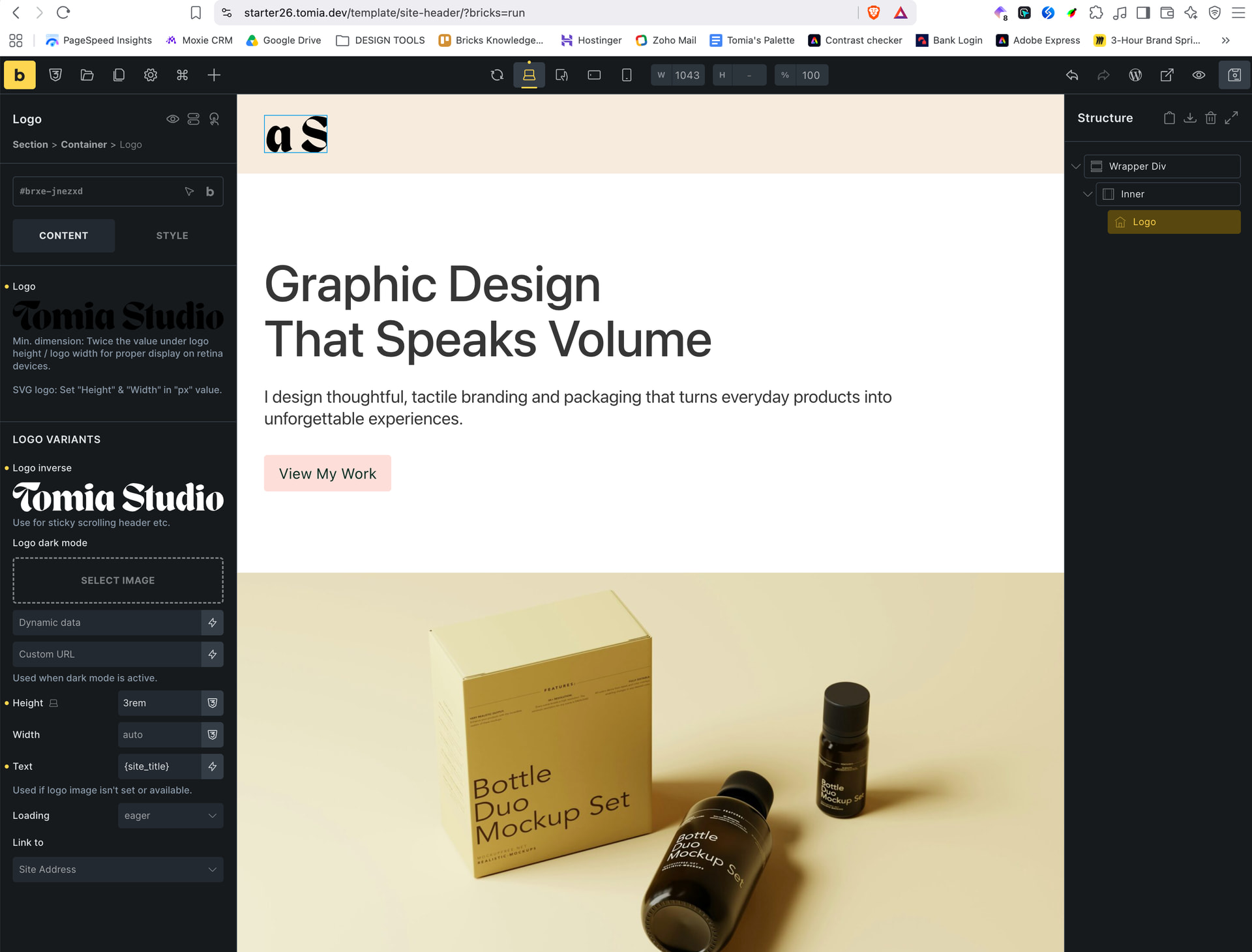The height and width of the screenshot is (952, 1252).
Task: Open the Bricks logo main menu
Action: pos(20,75)
